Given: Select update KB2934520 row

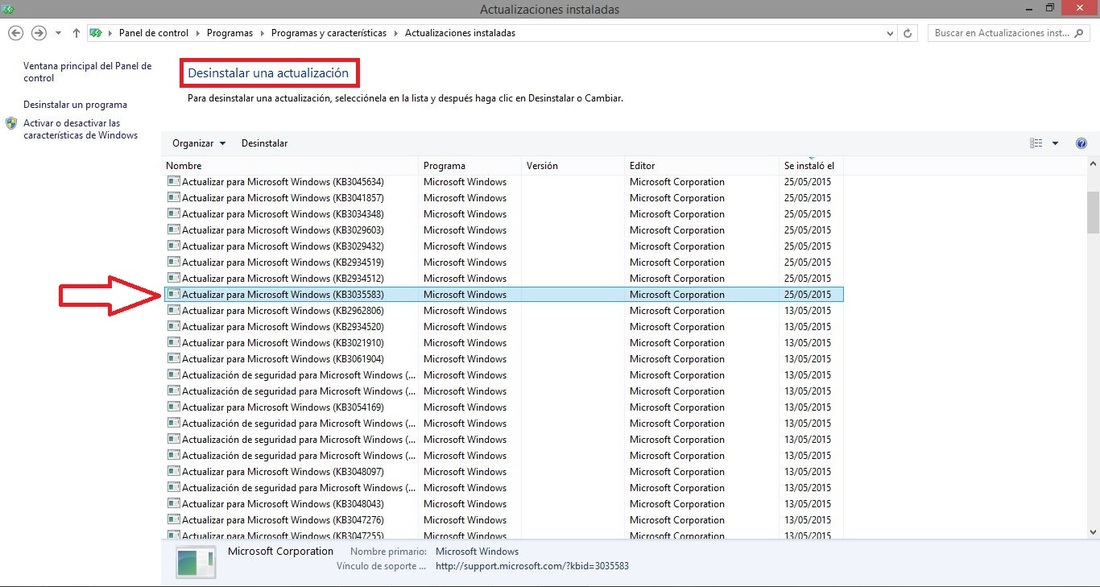Looking at the screenshot, I should click(503, 327).
